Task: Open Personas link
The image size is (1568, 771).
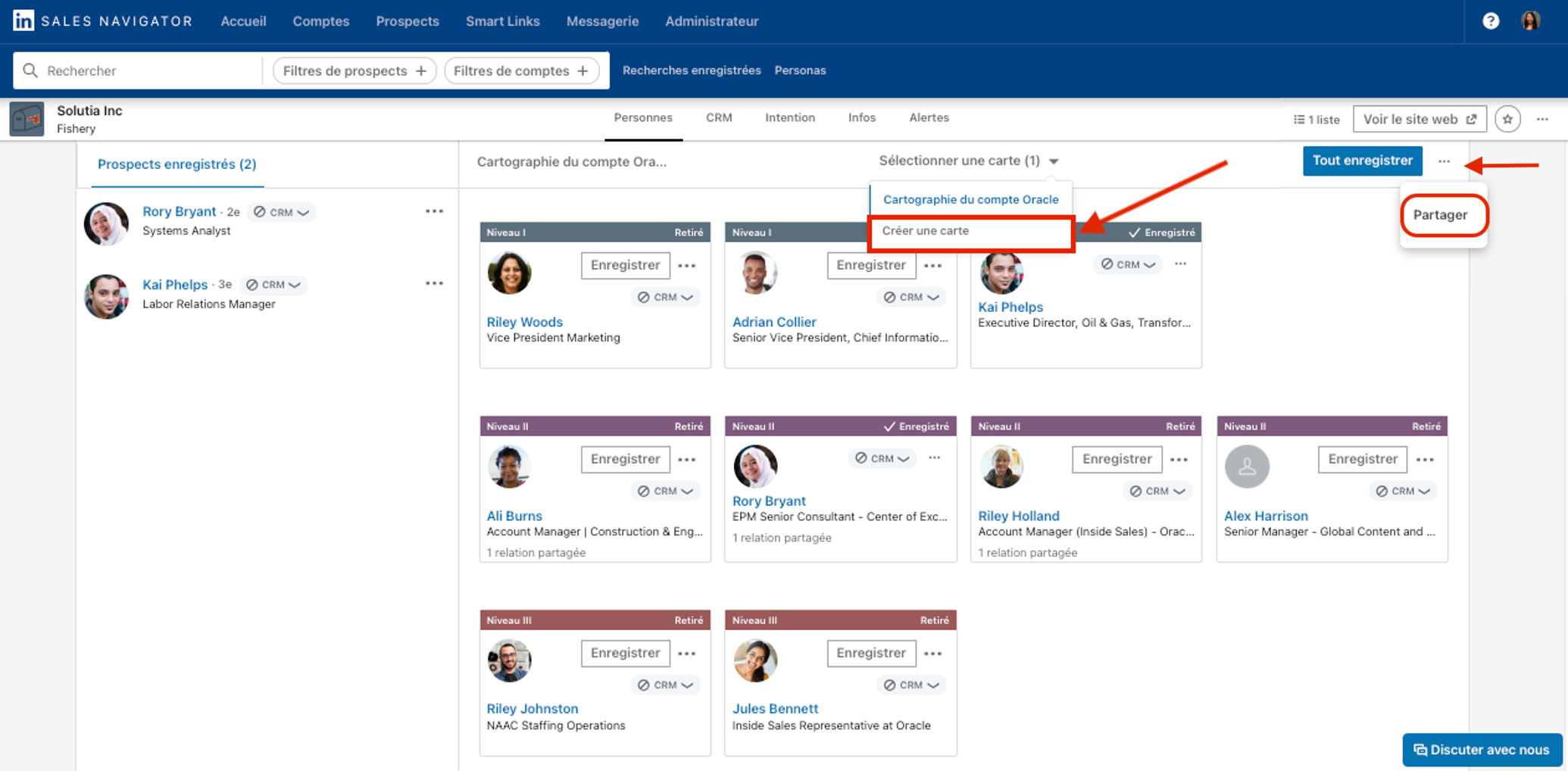Action: coord(800,70)
